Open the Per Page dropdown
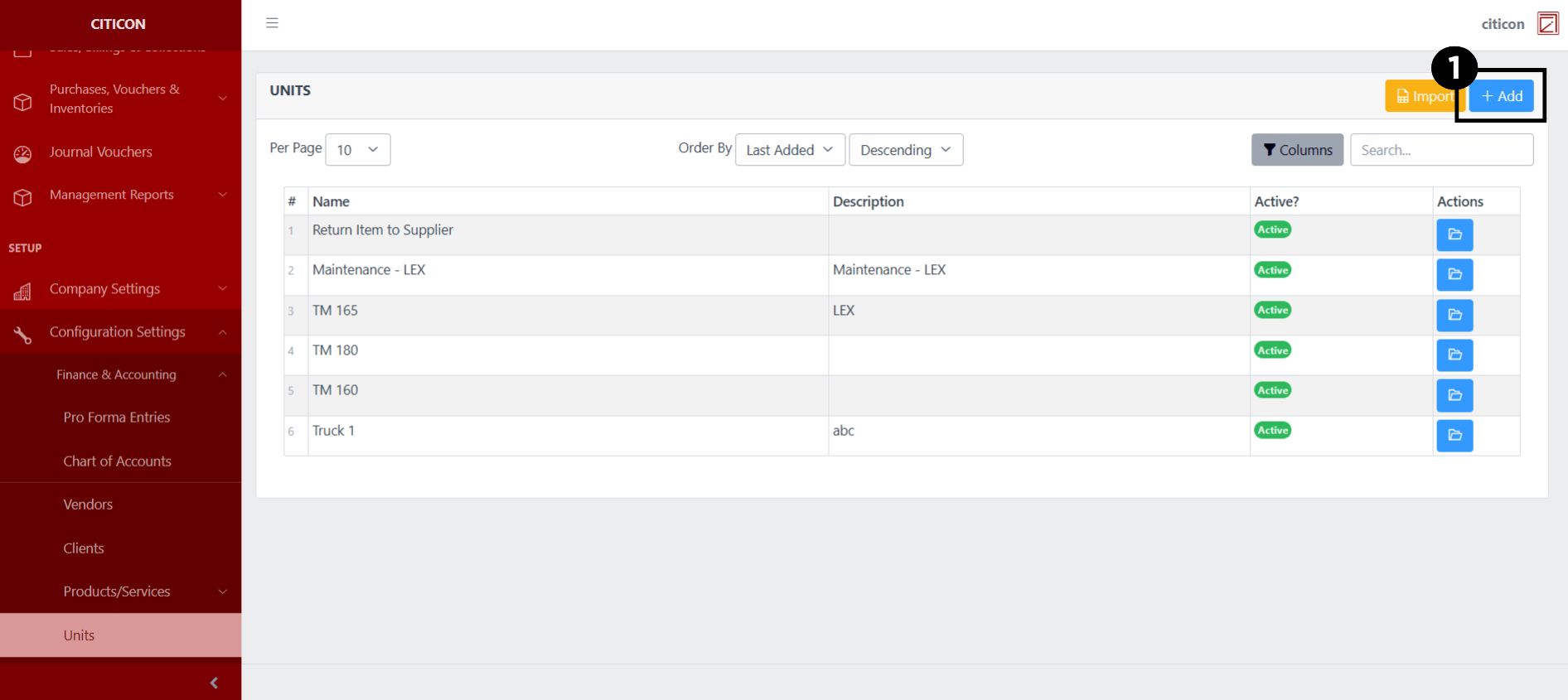Screen dimensions: 1568x700 tap(357, 150)
